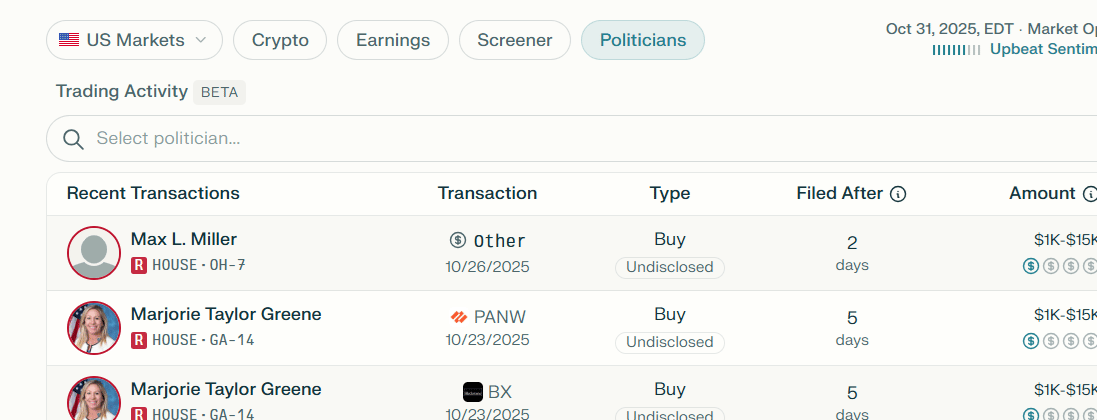Click the Filed After info icon
The width and height of the screenshot is (1097, 420).
[898, 194]
